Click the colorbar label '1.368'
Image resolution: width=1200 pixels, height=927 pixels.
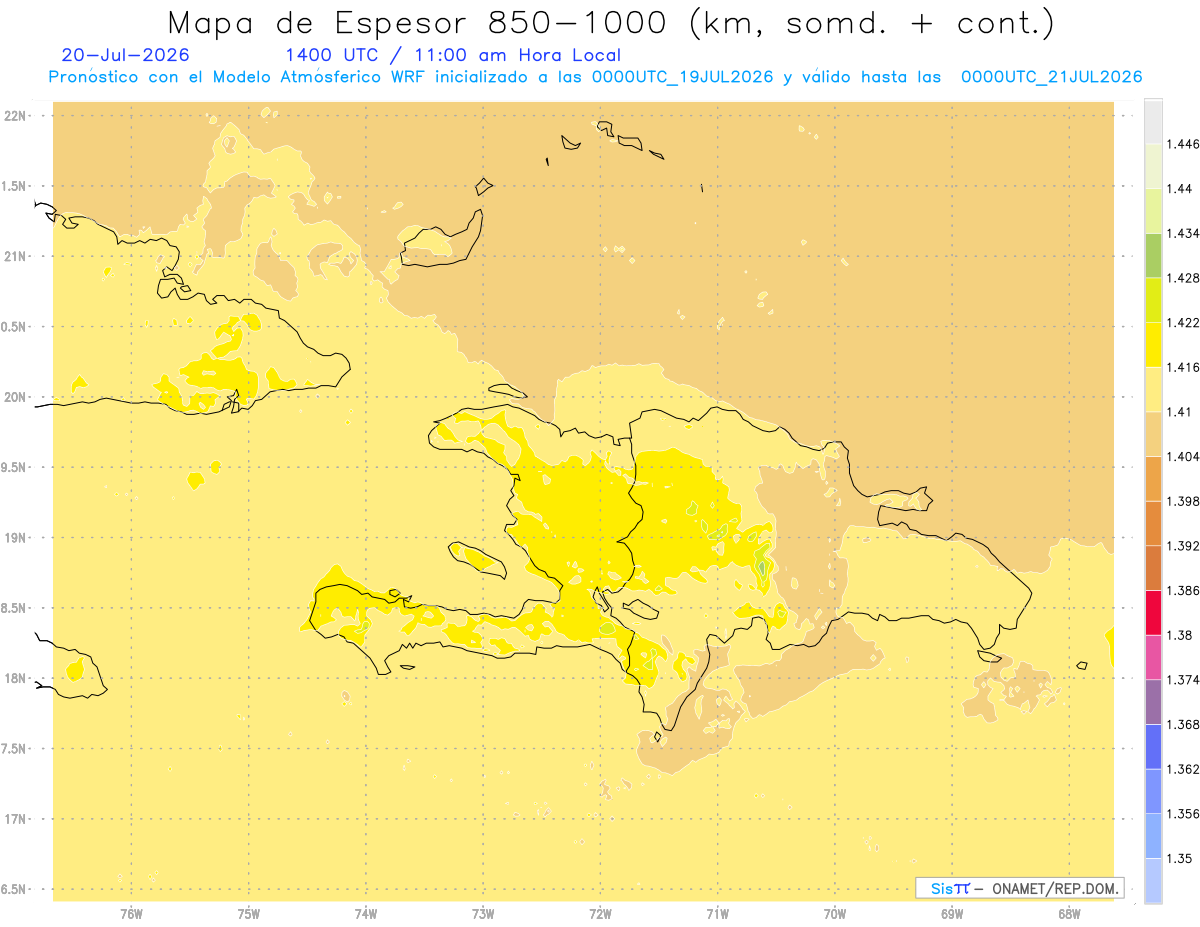click(x=1182, y=724)
